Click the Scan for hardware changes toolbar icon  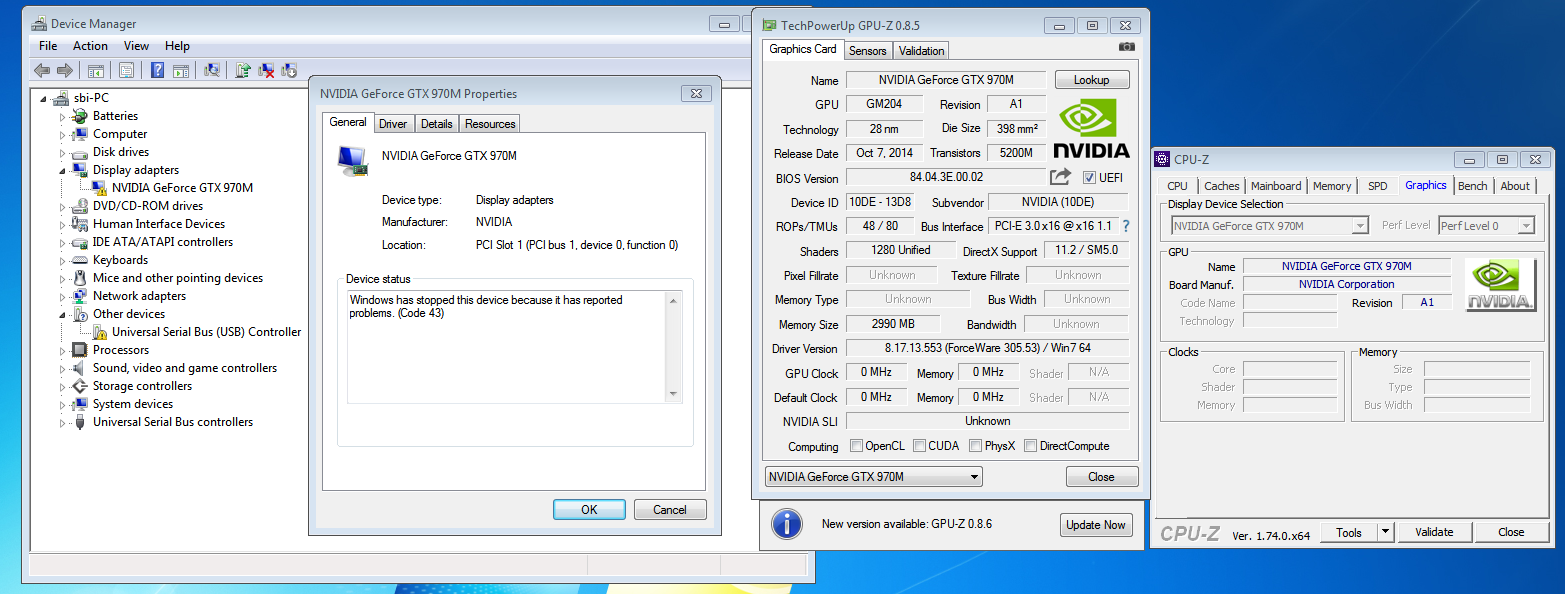tap(212, 70)
